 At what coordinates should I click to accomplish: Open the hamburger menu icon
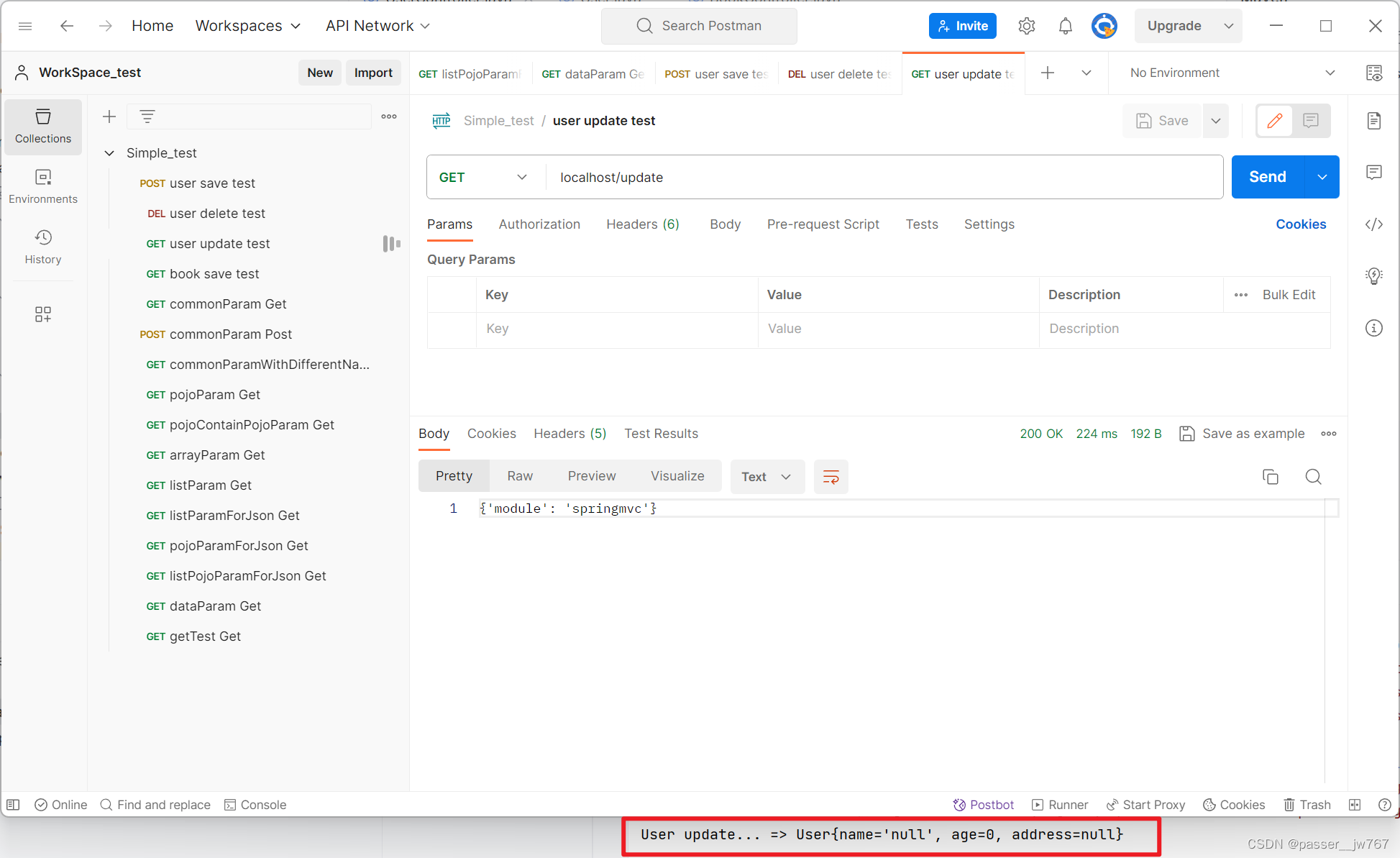pyautogui.click(x=25, y=26)
